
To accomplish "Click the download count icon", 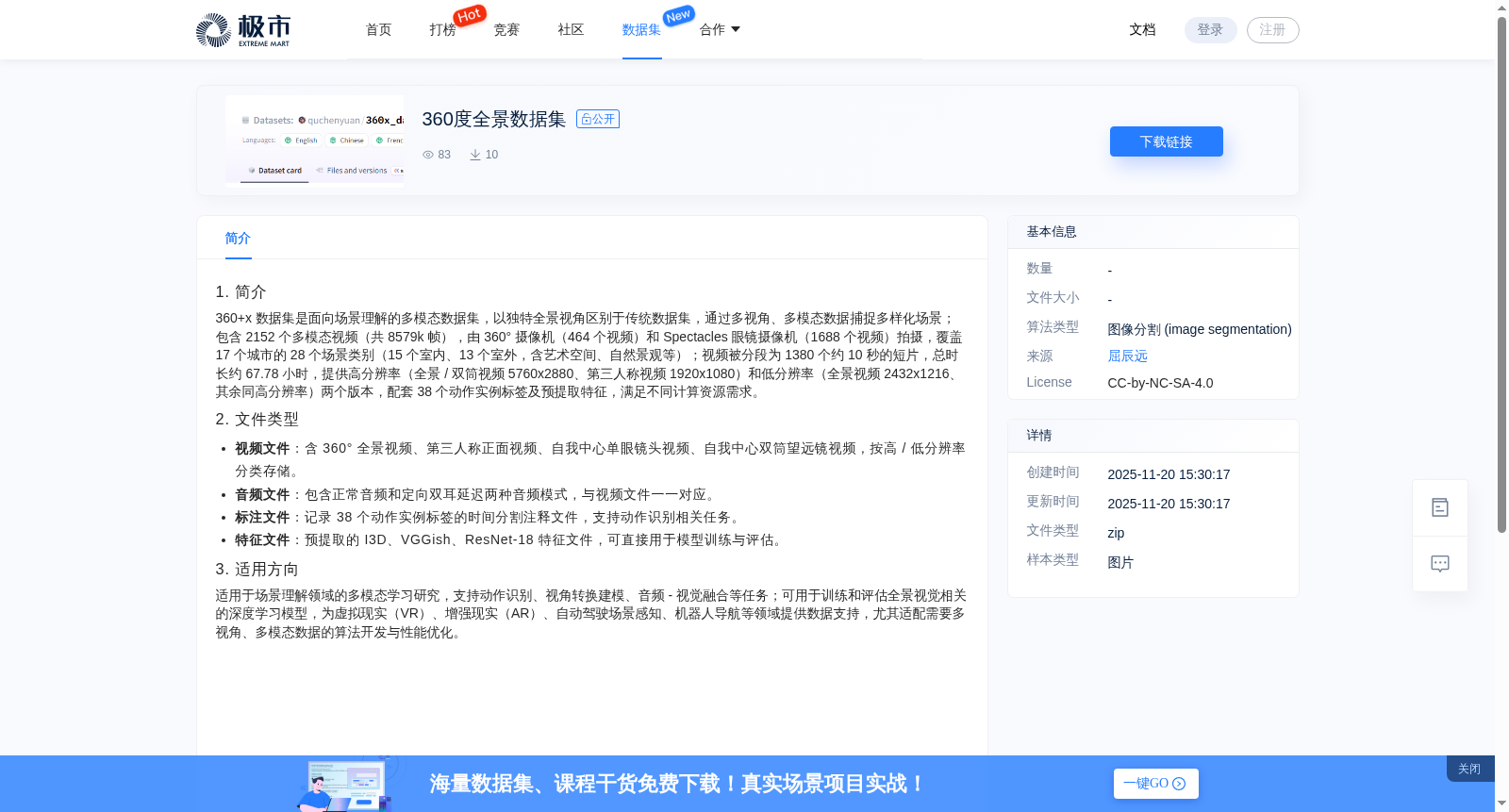I will [475, 155].
